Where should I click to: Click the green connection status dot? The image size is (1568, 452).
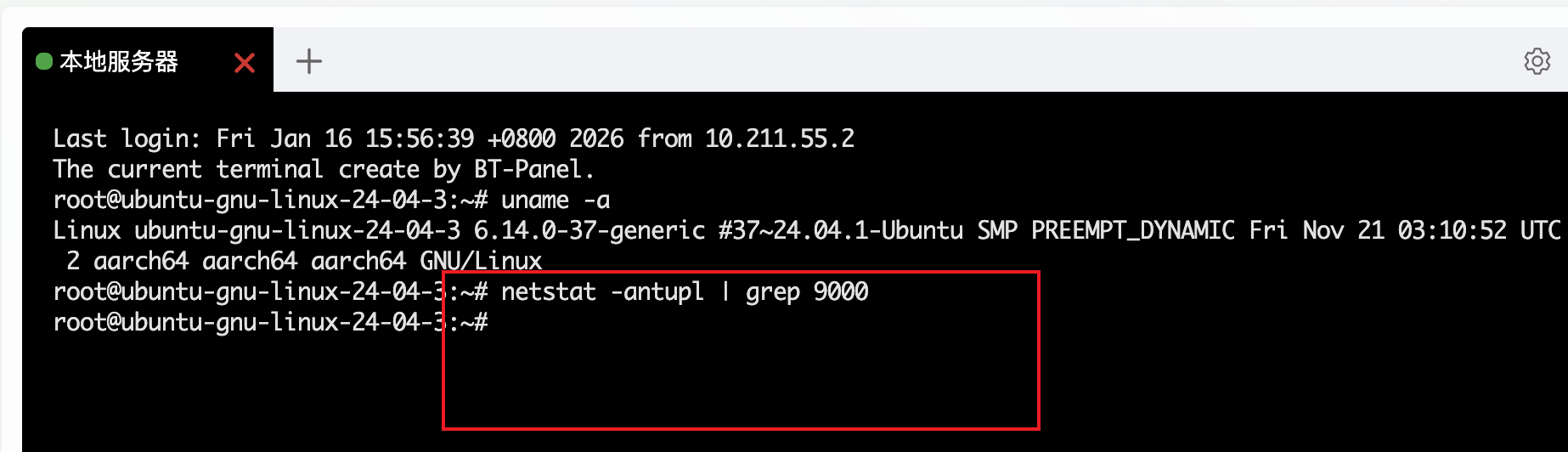click(44, 61)
